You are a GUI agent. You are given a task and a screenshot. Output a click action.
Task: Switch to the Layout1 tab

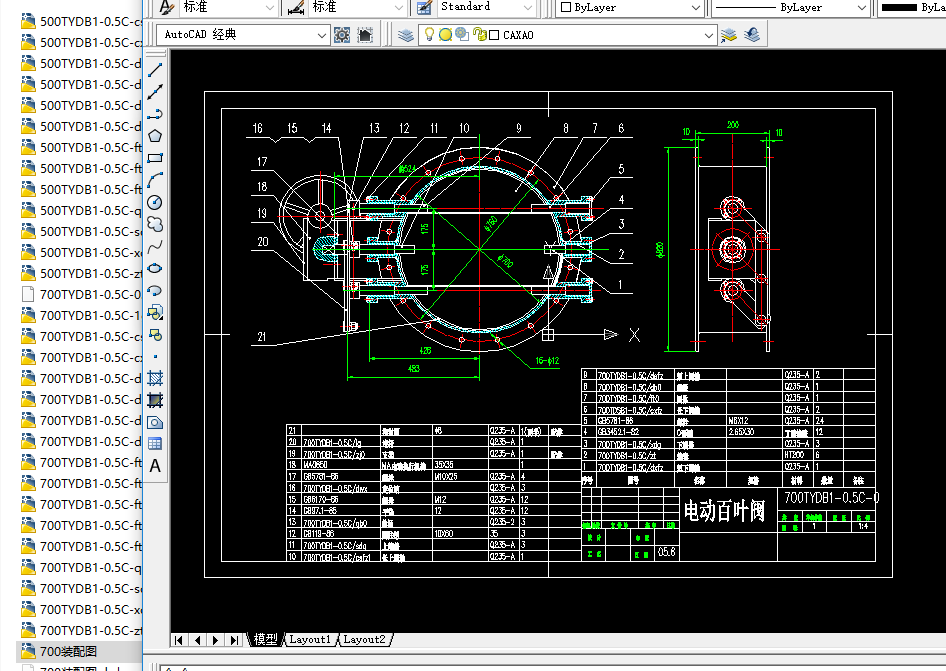pyautogui.click(x=310, y=639)
